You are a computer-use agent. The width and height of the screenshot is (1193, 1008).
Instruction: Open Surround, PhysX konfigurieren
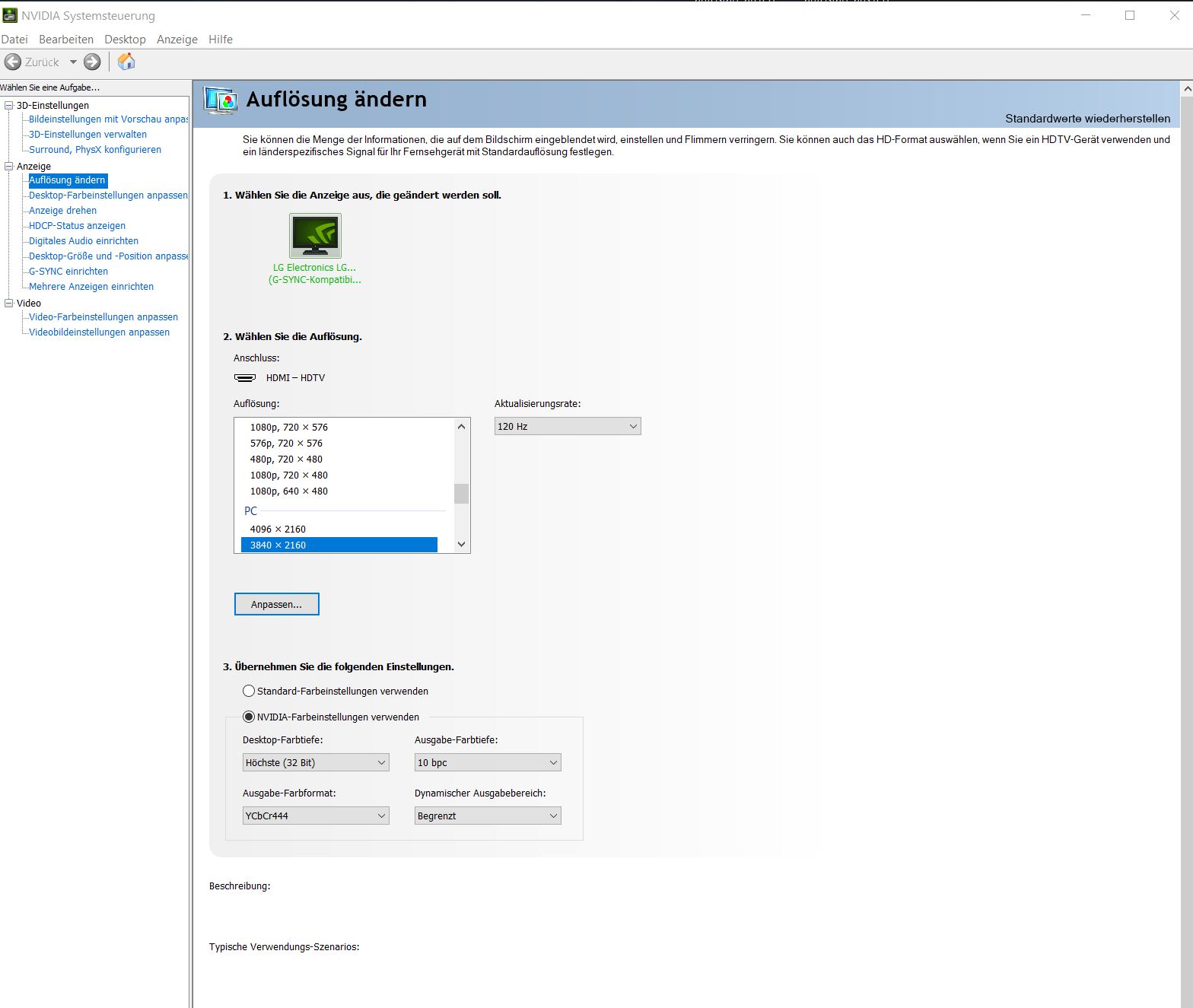(x=95, y=150)
